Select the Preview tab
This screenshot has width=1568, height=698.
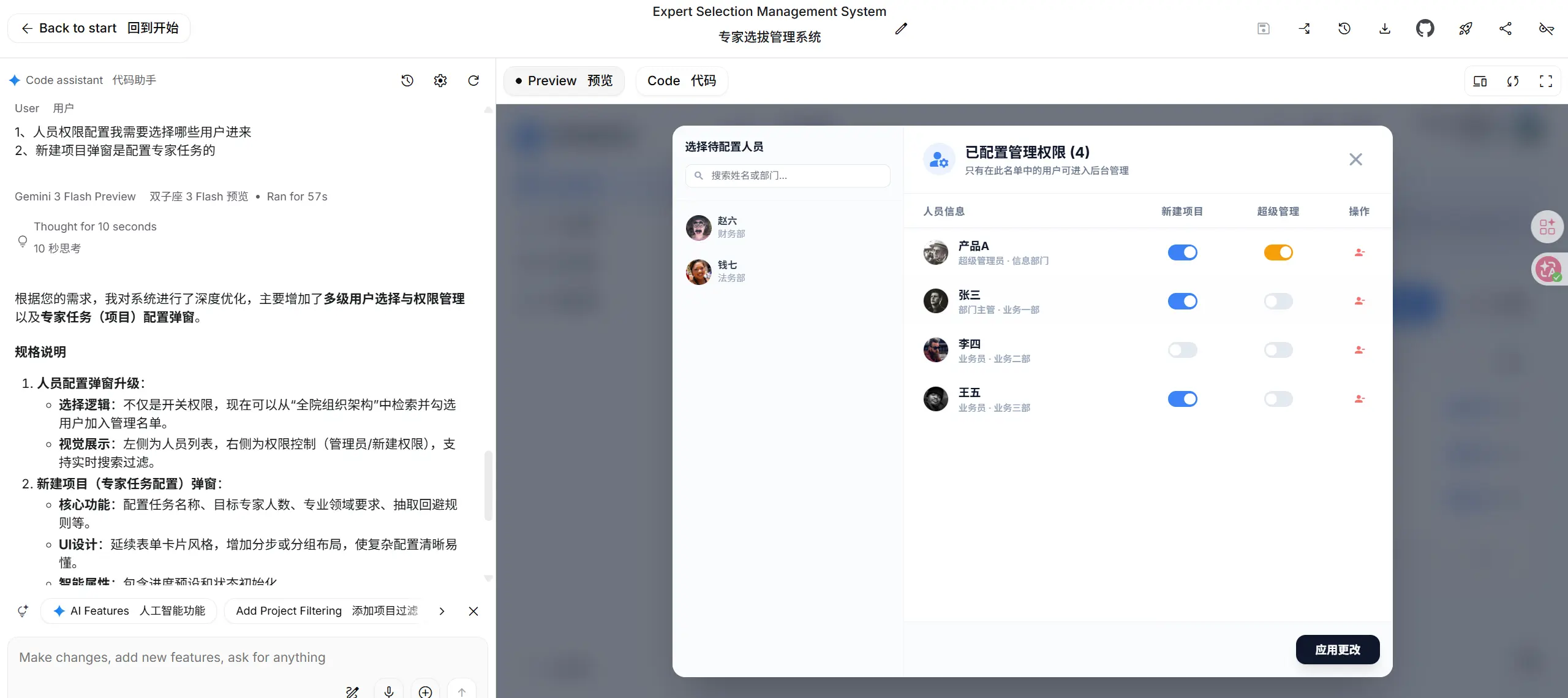click(x=563, y=81)
